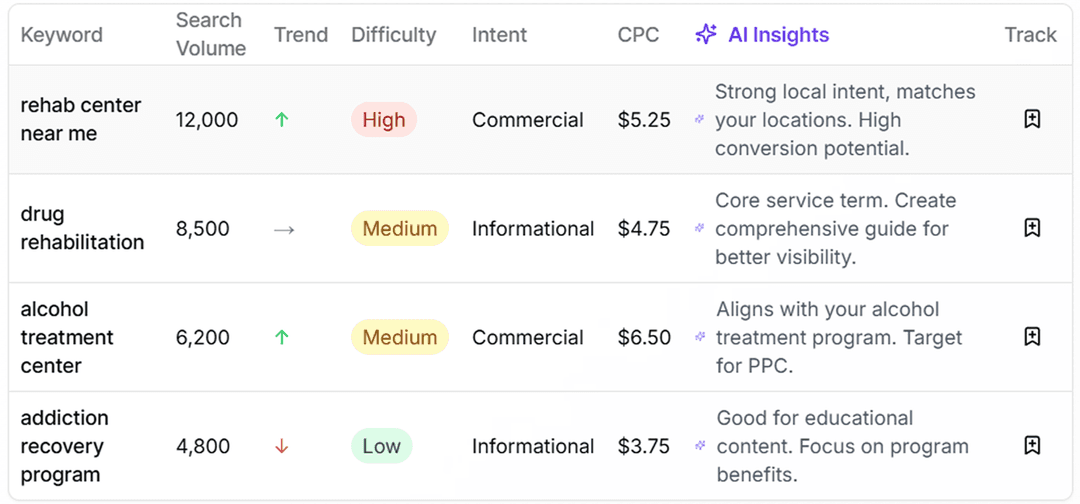The height and width of the screenshot is (504, 1080).
Task: Click sparkle icon beside rehab center insight
Action: [700, 120]
